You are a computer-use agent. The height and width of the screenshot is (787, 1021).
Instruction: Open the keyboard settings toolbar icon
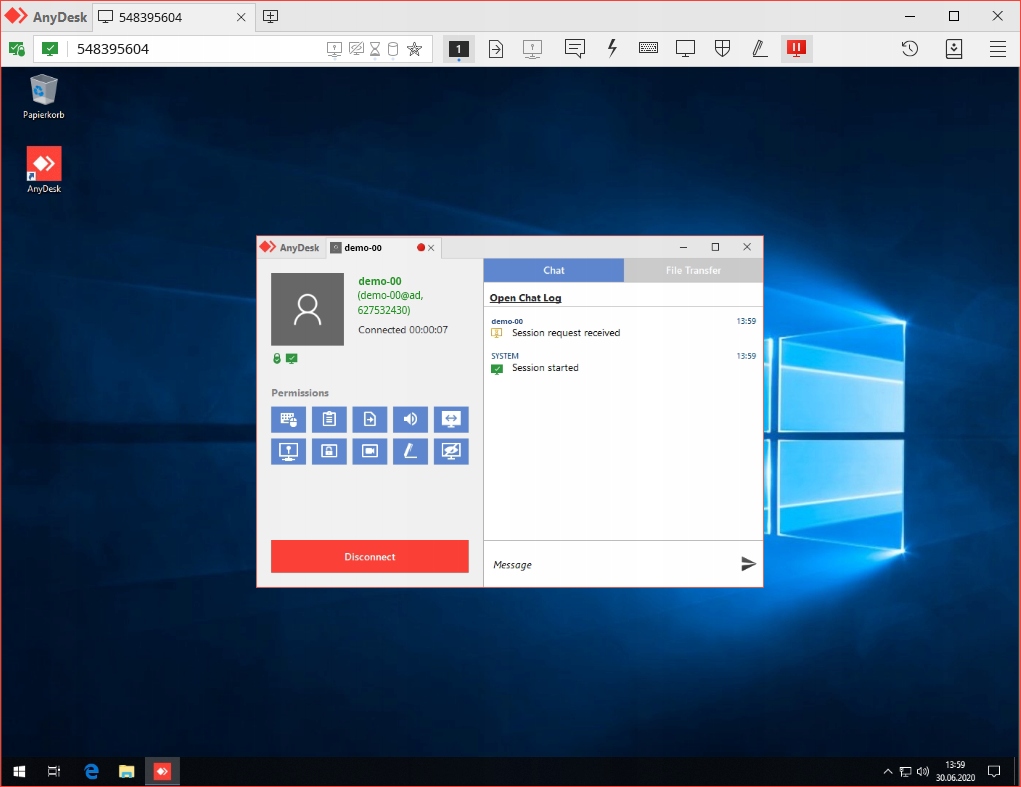648,48
